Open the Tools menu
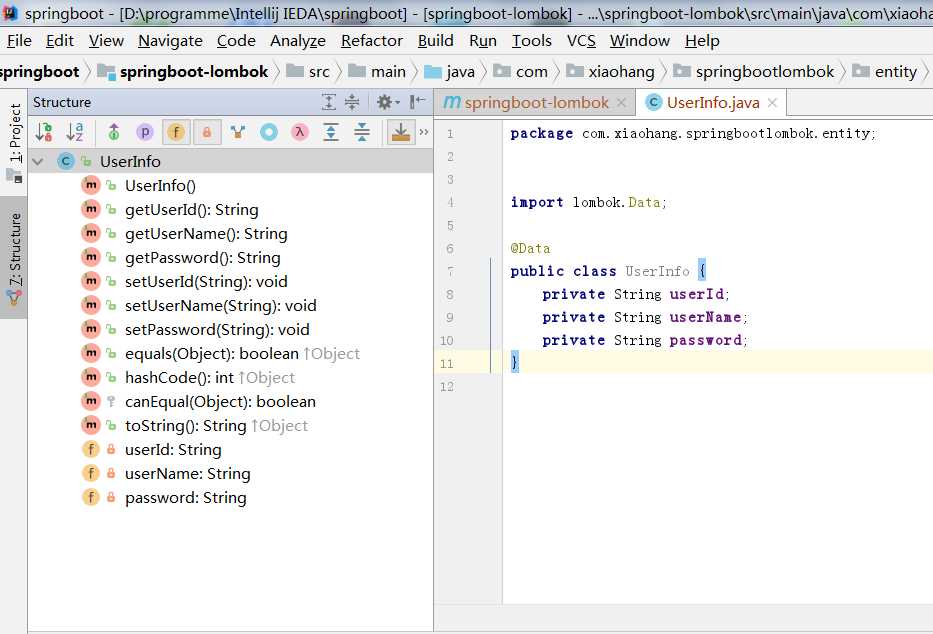This screenshot has width=933, height=634. coord(532,40)
